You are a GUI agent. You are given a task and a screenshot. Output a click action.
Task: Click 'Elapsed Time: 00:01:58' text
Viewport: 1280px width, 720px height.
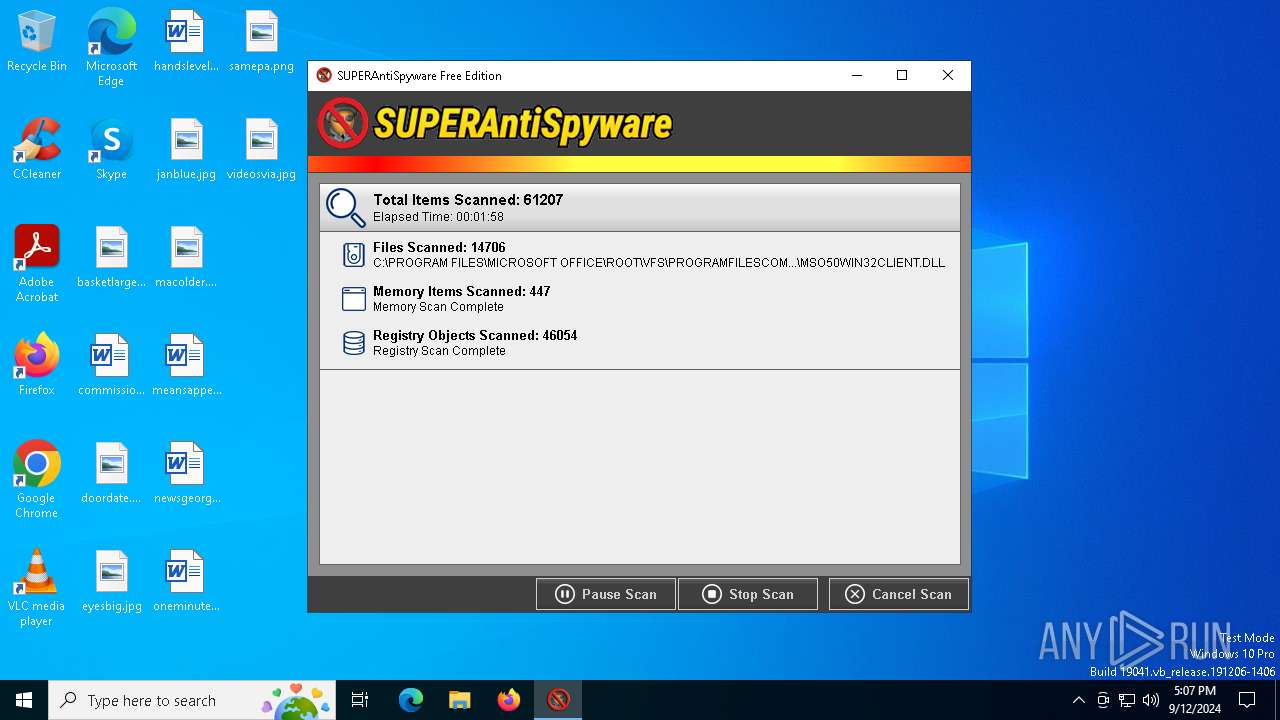coord(438,217)
